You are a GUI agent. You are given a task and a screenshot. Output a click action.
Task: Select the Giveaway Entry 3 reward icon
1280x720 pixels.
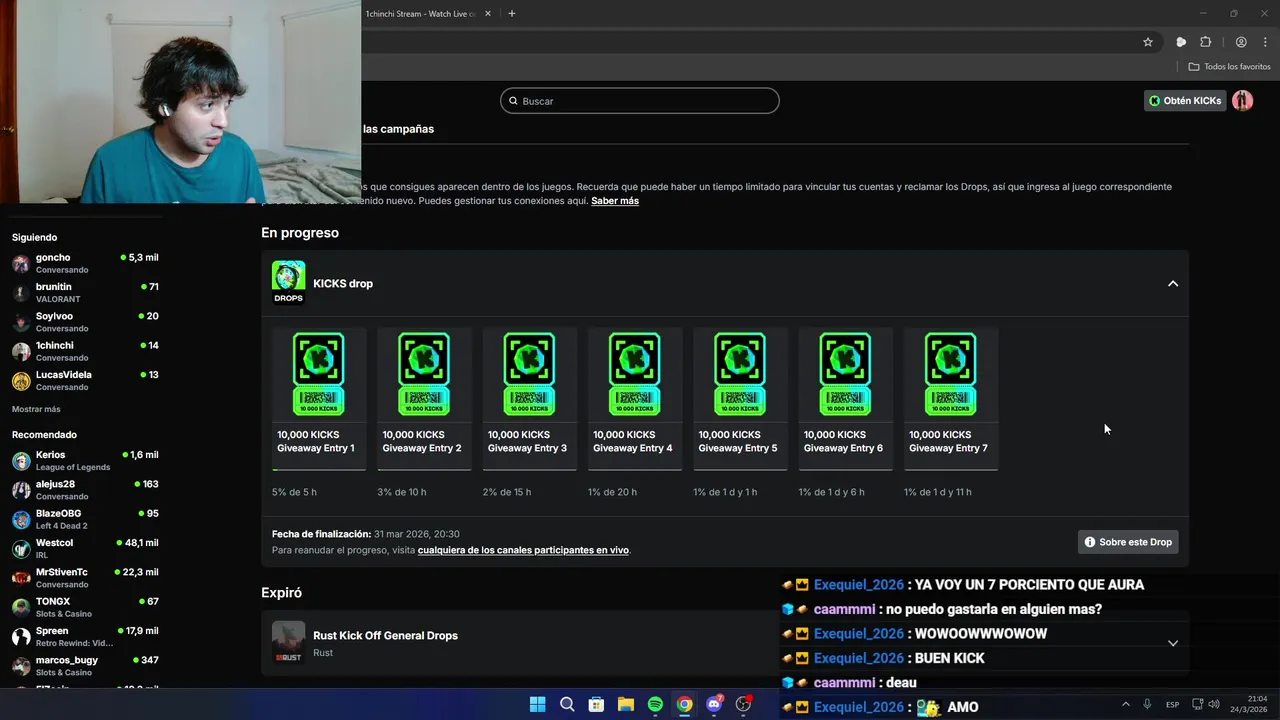click(529, 374)
